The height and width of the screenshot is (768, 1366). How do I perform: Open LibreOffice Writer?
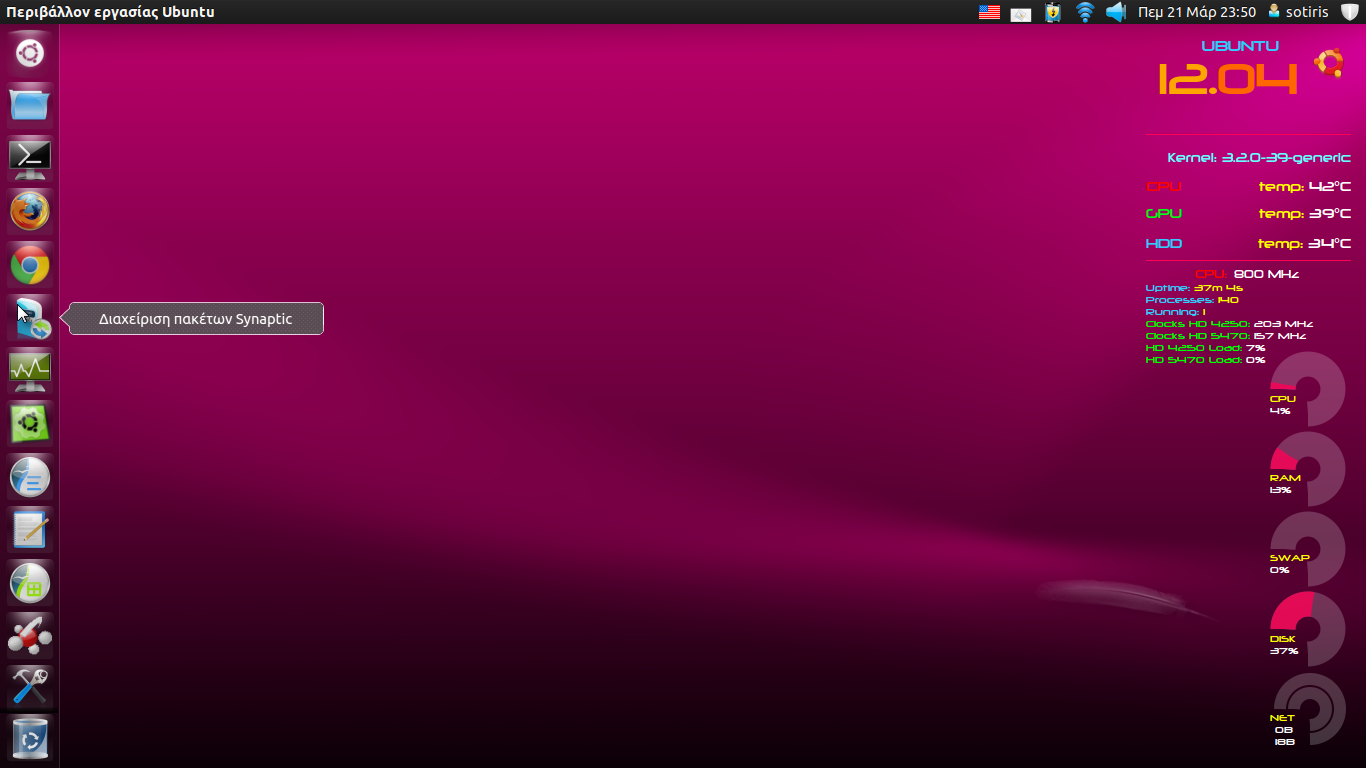coord(30,477)
